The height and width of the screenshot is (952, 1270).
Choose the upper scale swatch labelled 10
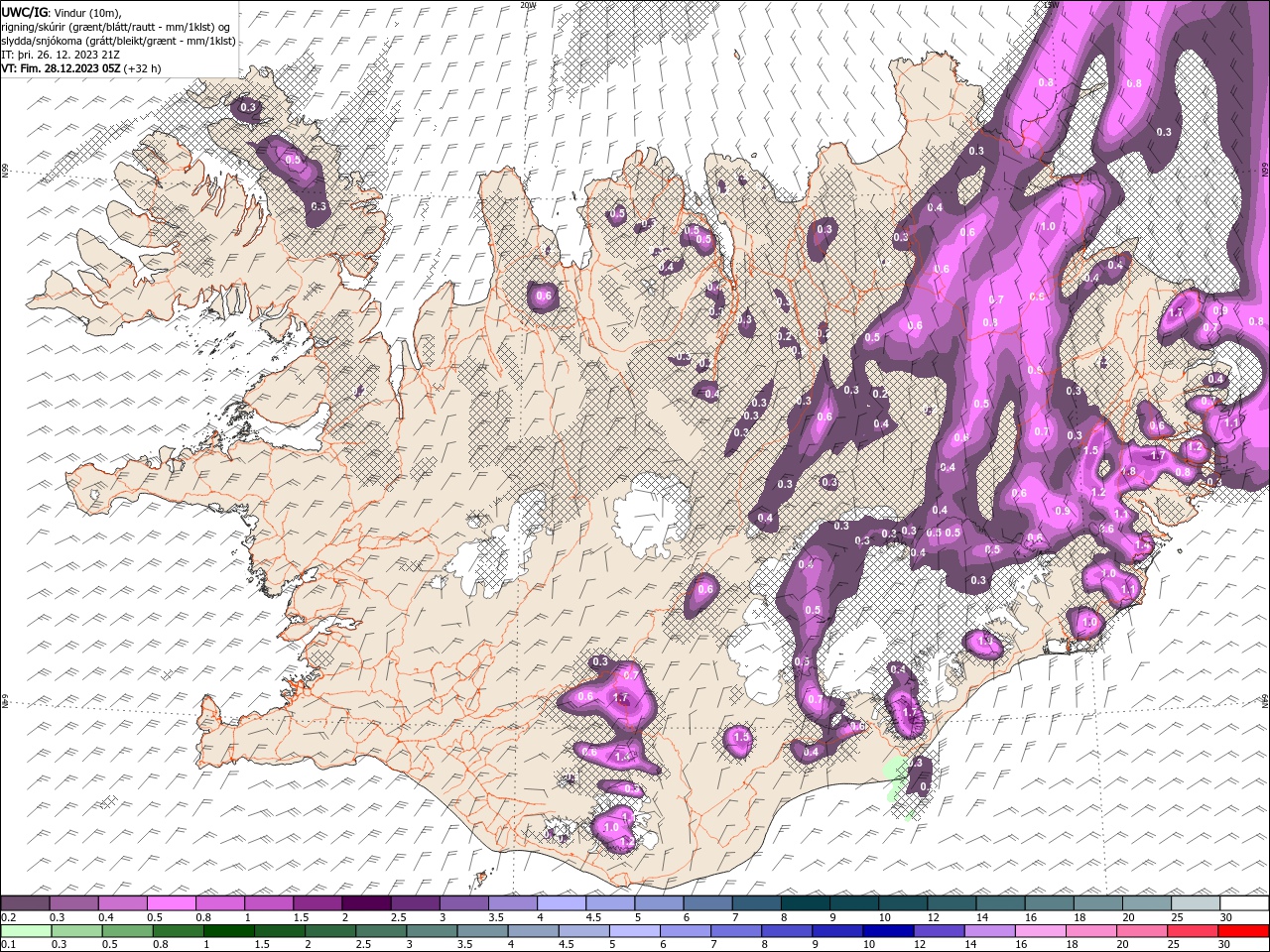(902, 903)
